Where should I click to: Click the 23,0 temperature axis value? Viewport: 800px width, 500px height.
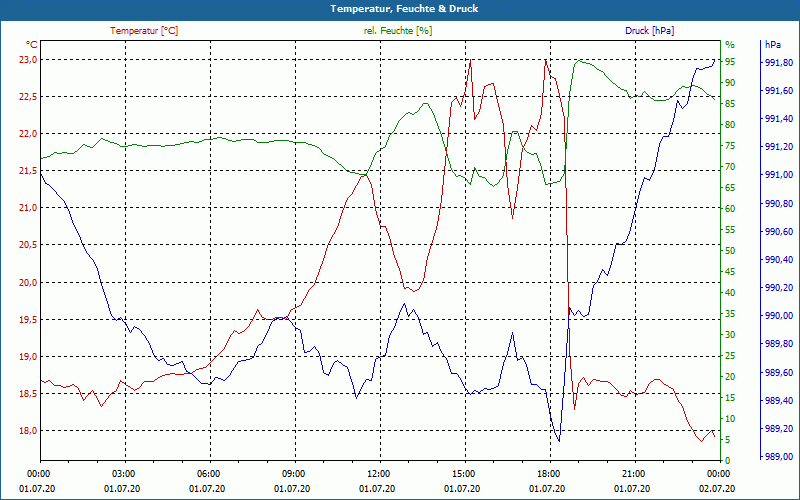28,60
